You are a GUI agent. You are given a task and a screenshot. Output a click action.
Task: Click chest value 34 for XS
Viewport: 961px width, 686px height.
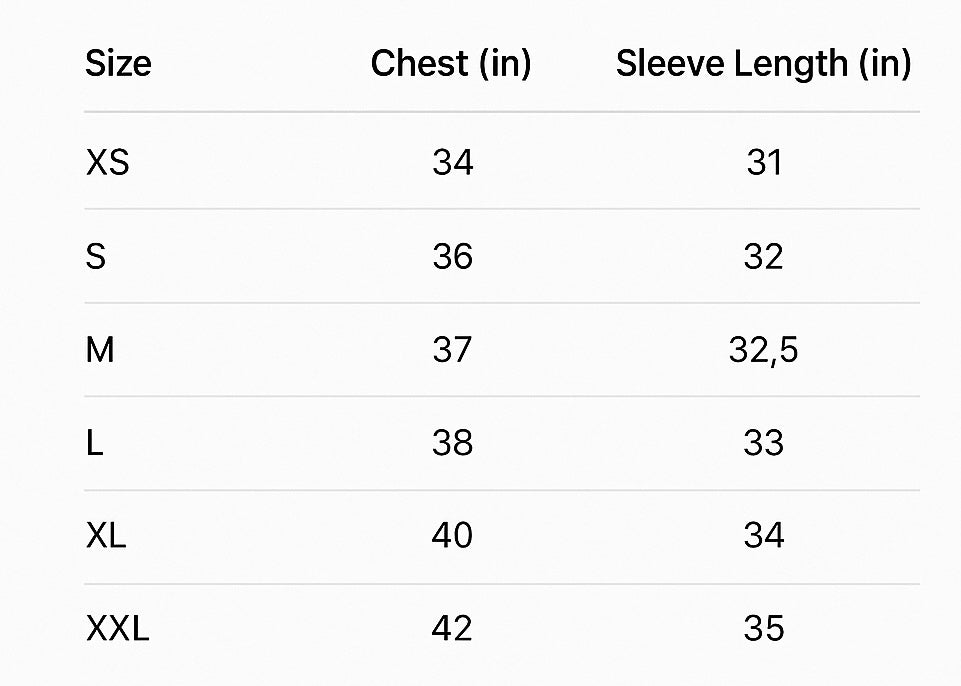coord(452,162)
